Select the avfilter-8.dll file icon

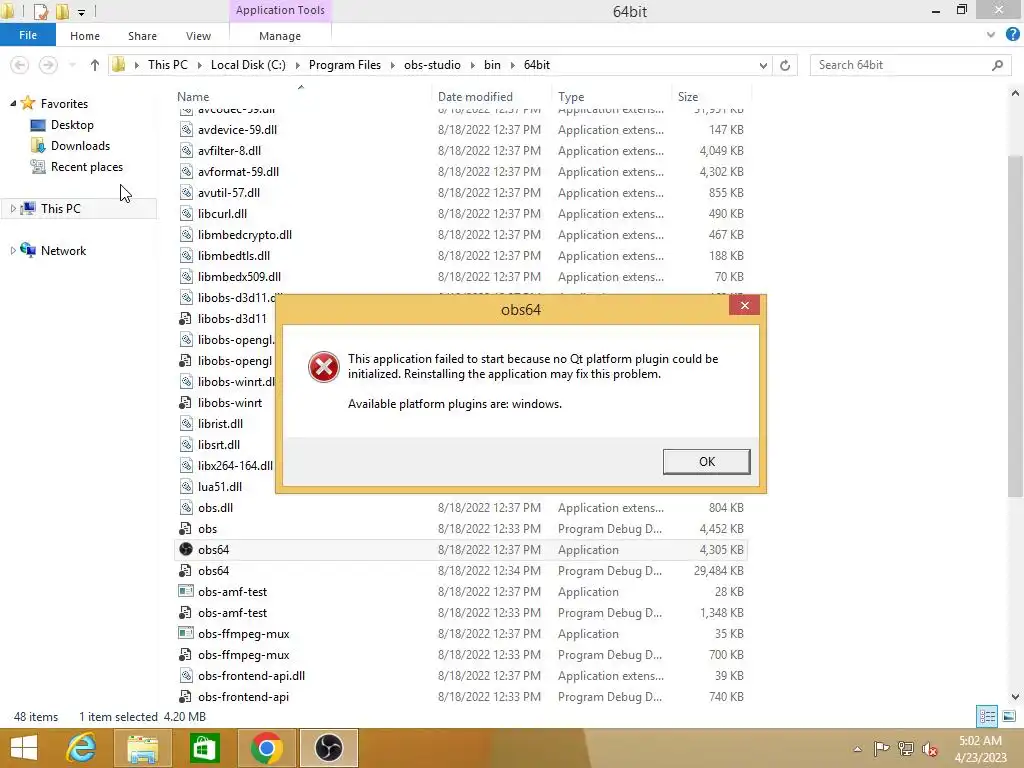click(186, 151)
